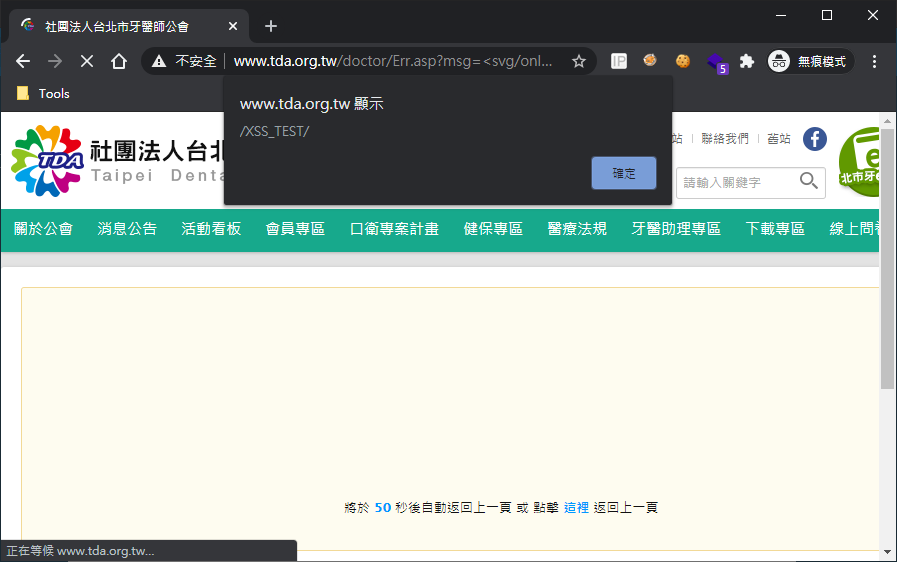Open the Tools bookmark folder

coord(43,93)
